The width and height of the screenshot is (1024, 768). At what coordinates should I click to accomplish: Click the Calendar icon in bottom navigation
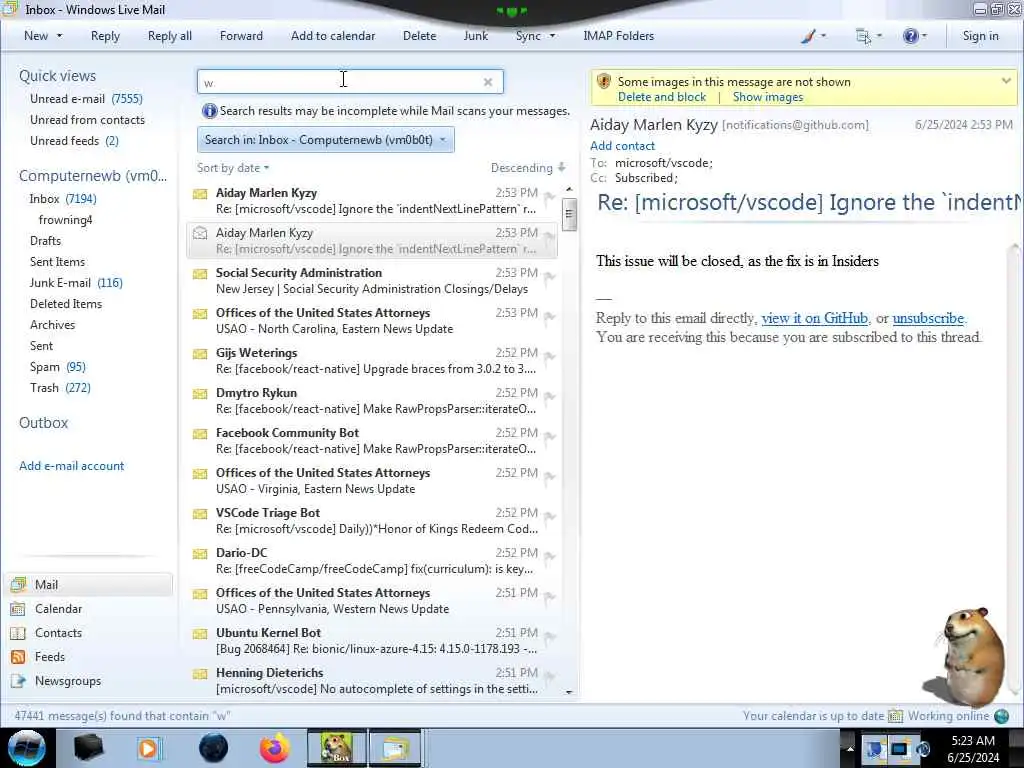coord(18,609)
